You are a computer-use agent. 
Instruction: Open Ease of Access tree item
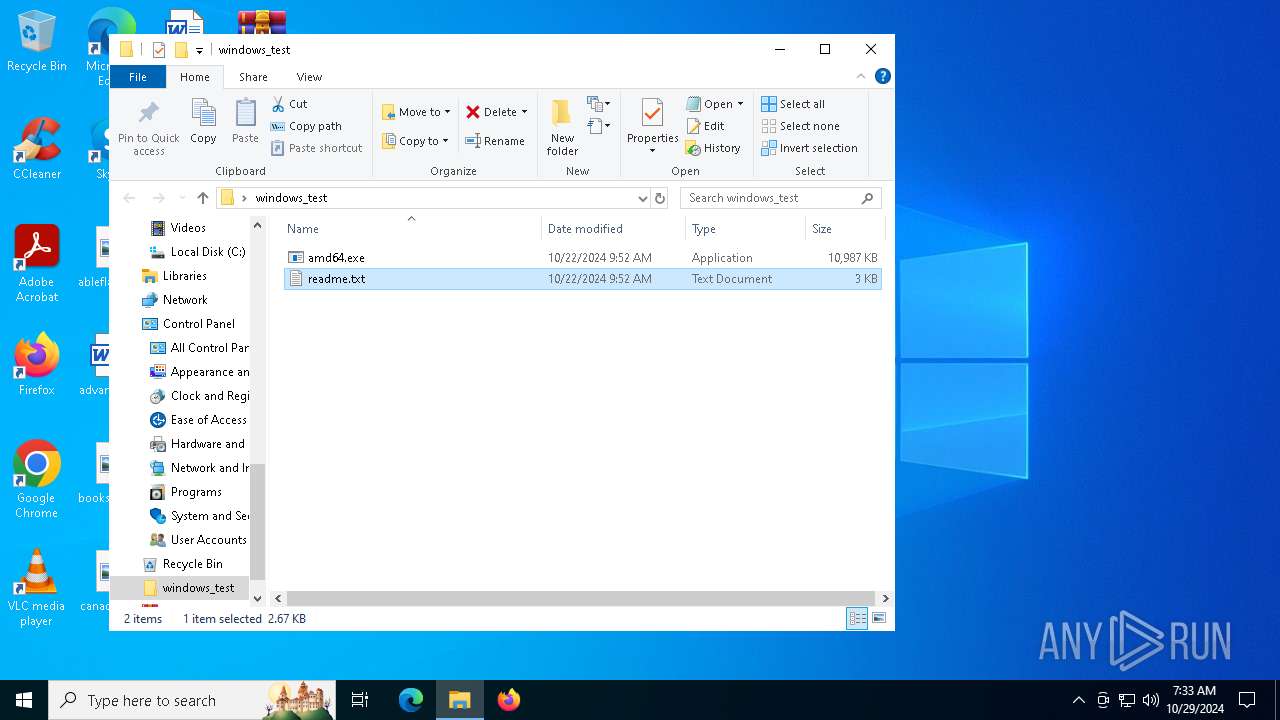pos(199,420)
